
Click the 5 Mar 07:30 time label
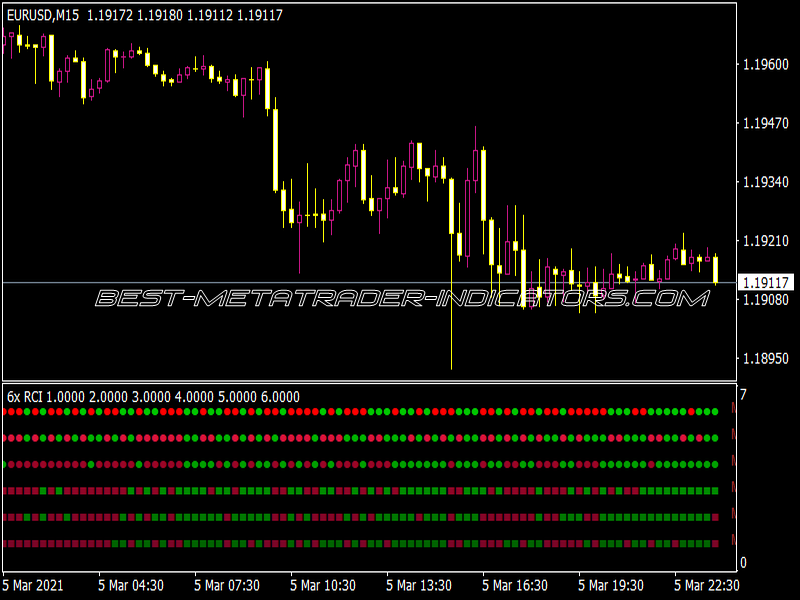click(227, 585)
